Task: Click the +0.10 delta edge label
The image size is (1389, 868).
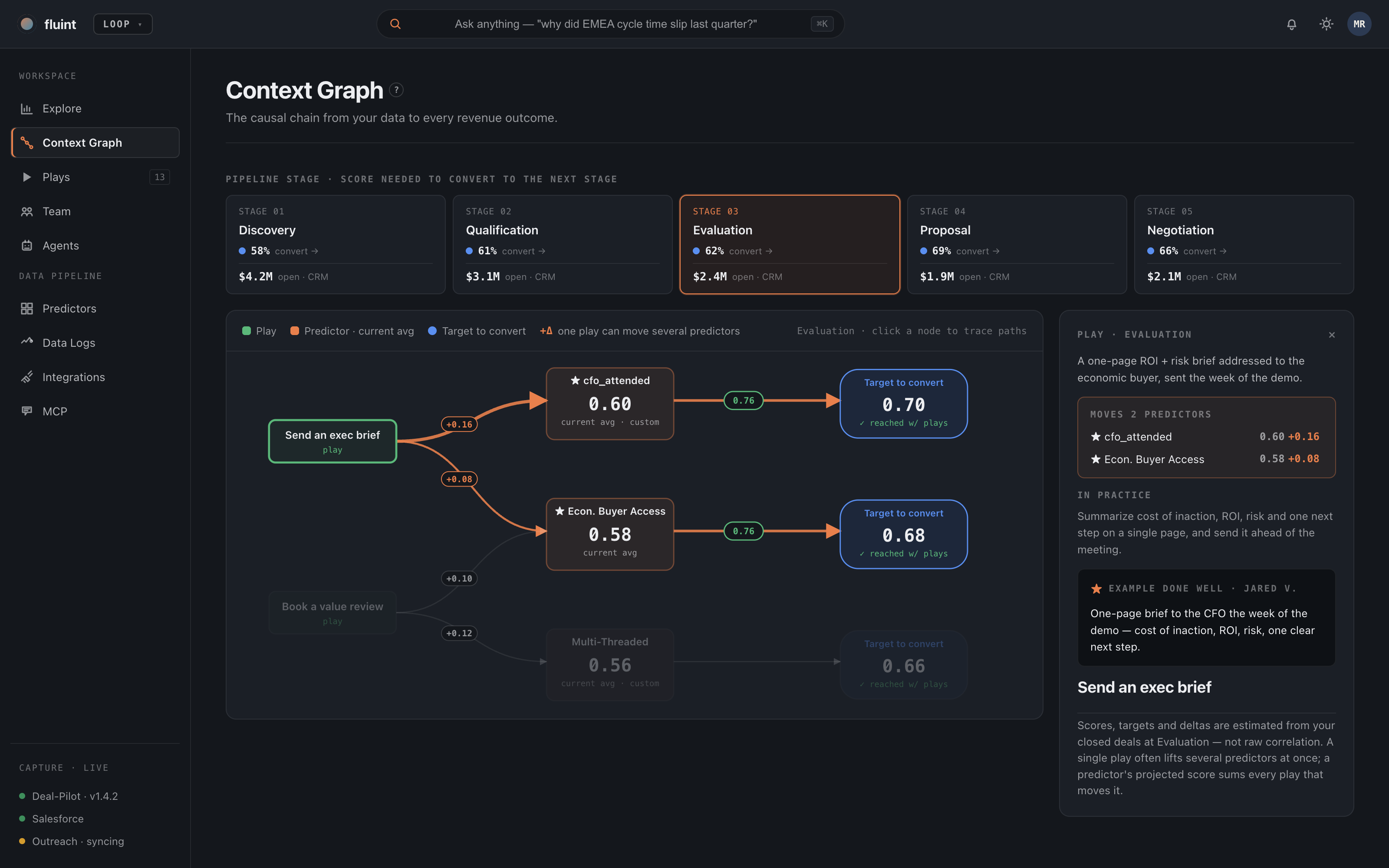Action: coord(459,578)
